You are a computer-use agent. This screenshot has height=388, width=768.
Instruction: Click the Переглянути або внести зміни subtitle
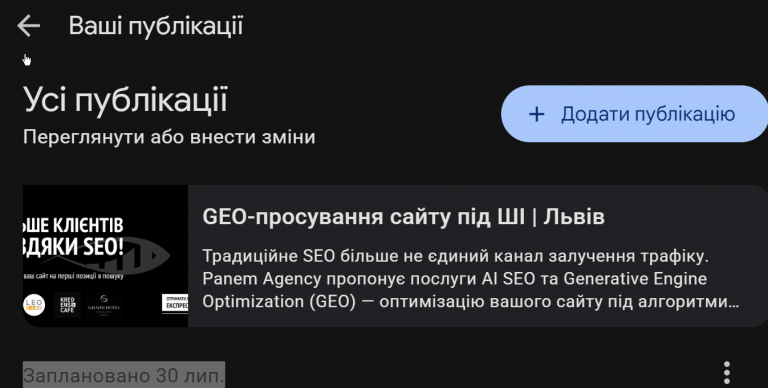tap(169, 137)
